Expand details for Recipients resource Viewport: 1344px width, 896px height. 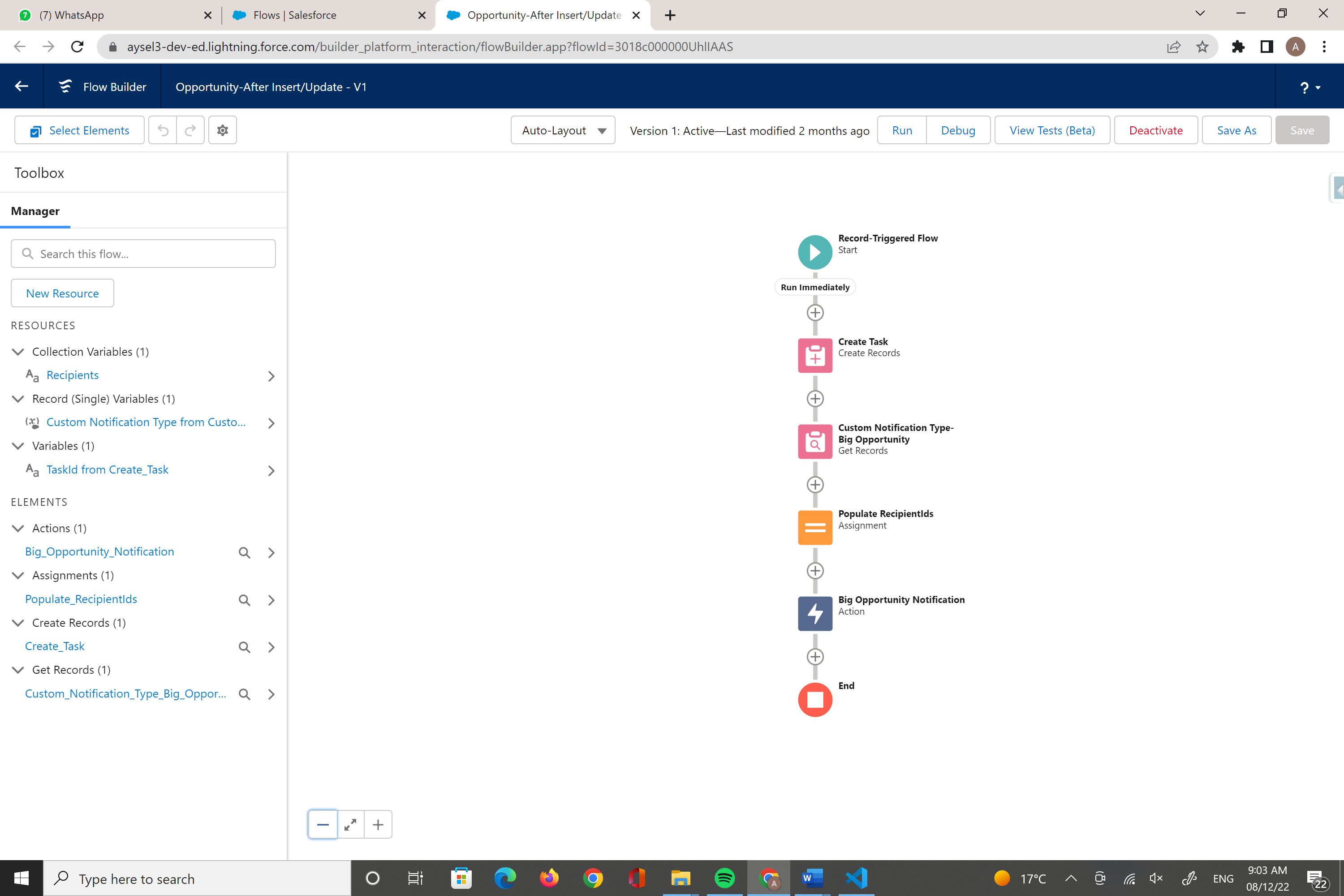click(271, 376)
